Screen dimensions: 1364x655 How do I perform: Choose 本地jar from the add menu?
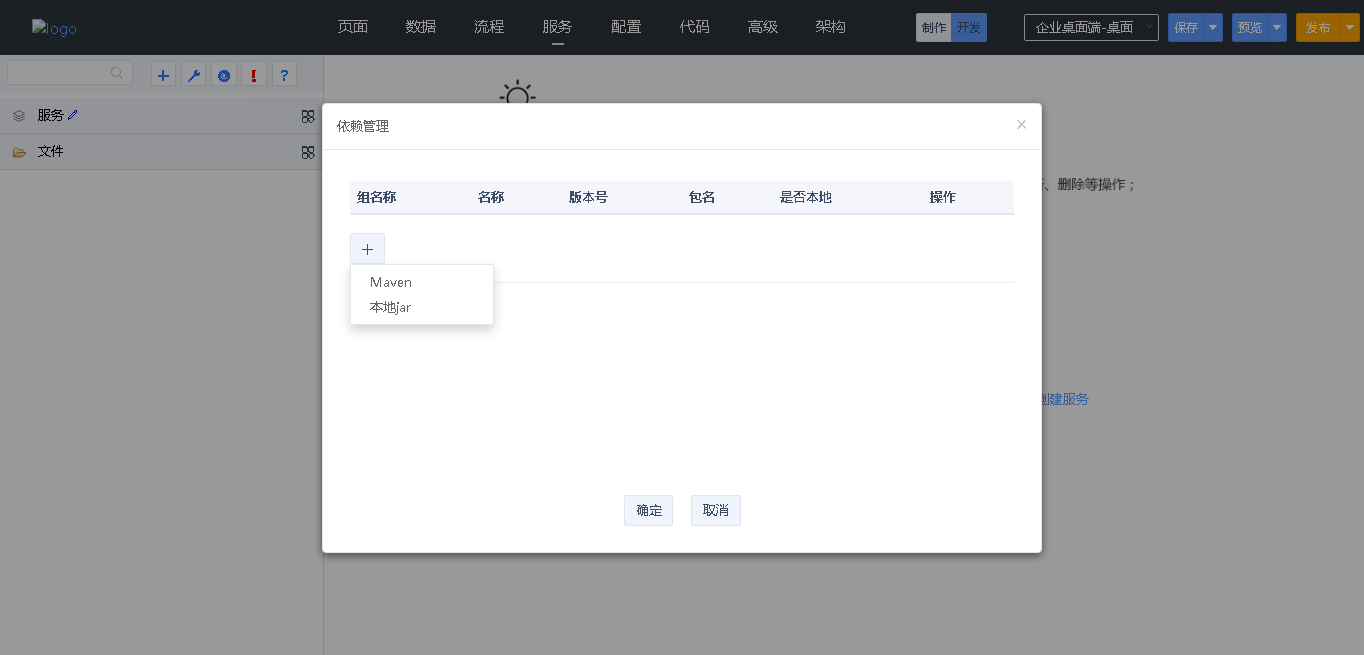click(x=390, y=307)
